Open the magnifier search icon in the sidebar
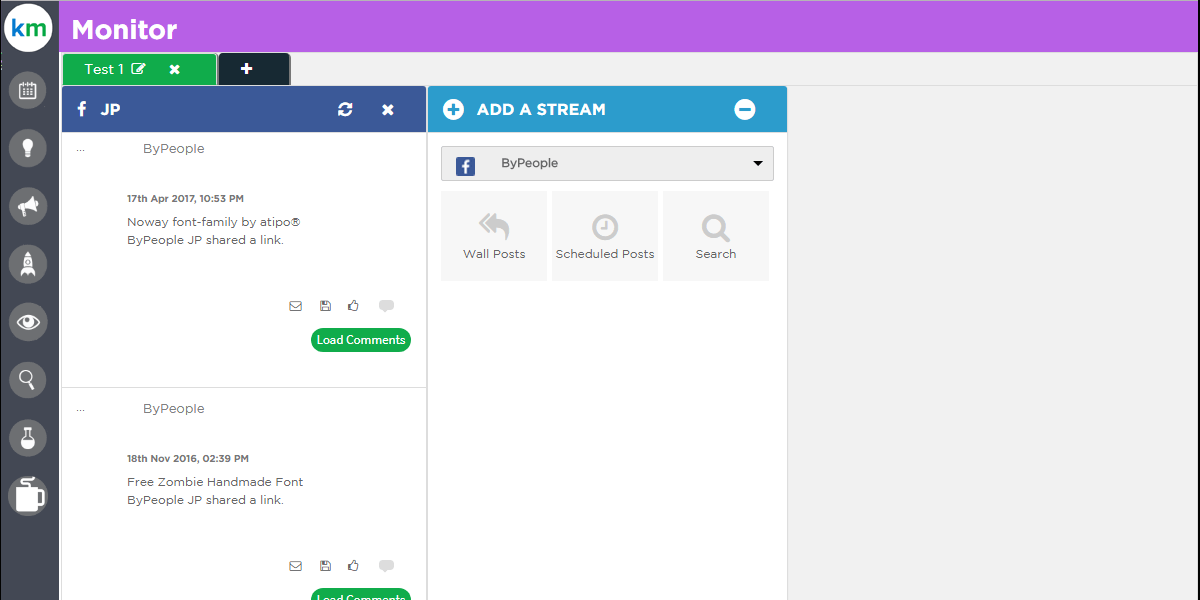 [x=28, y=380]
